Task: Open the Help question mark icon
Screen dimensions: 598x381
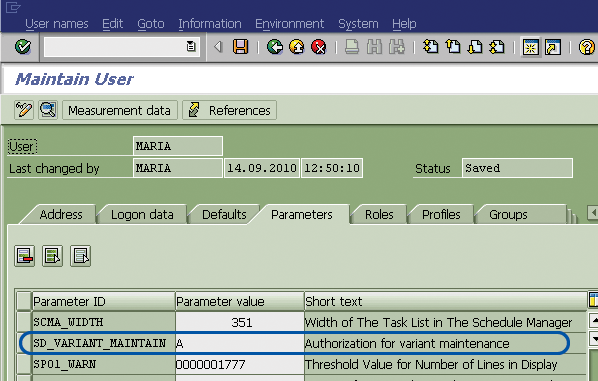Action: coord(587,47)
